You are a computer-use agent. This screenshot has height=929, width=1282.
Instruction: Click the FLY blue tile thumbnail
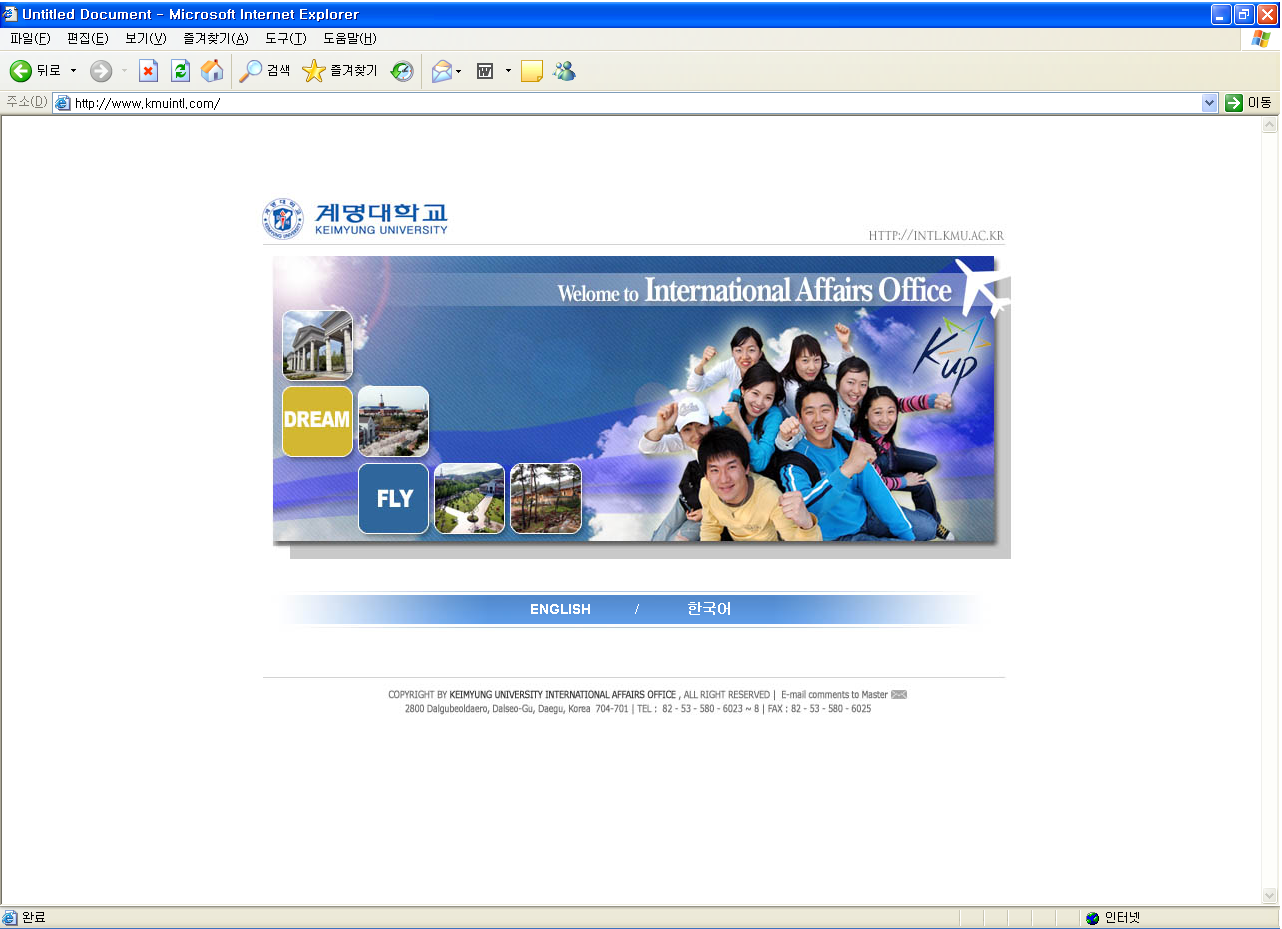pos(393,498)
